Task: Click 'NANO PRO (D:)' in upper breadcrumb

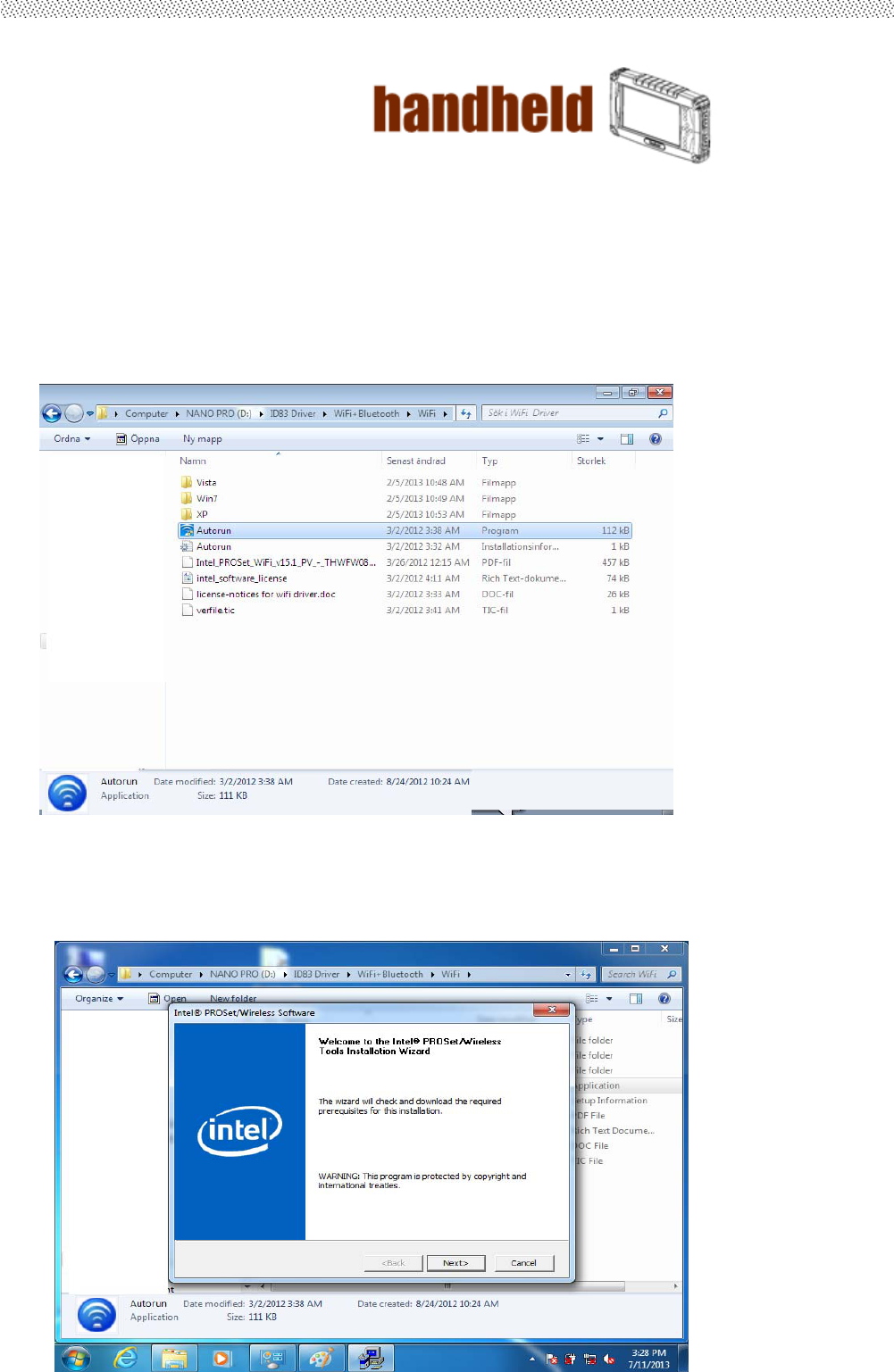Action: (x=218, y=413)
